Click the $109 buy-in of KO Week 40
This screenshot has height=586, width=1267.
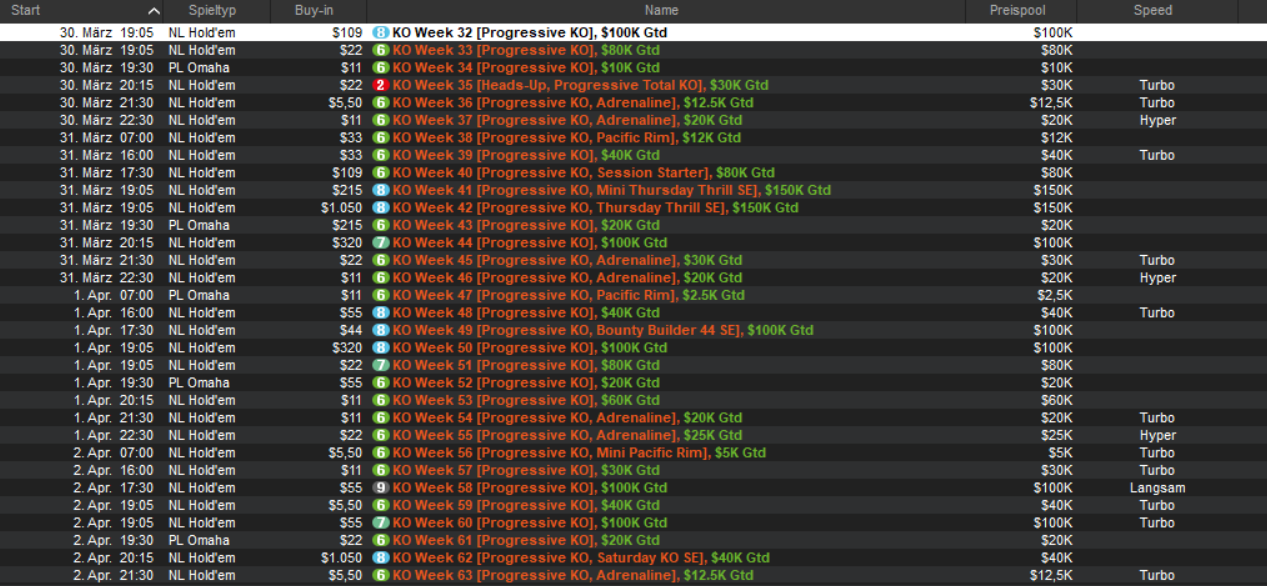[x=345, y=173]
